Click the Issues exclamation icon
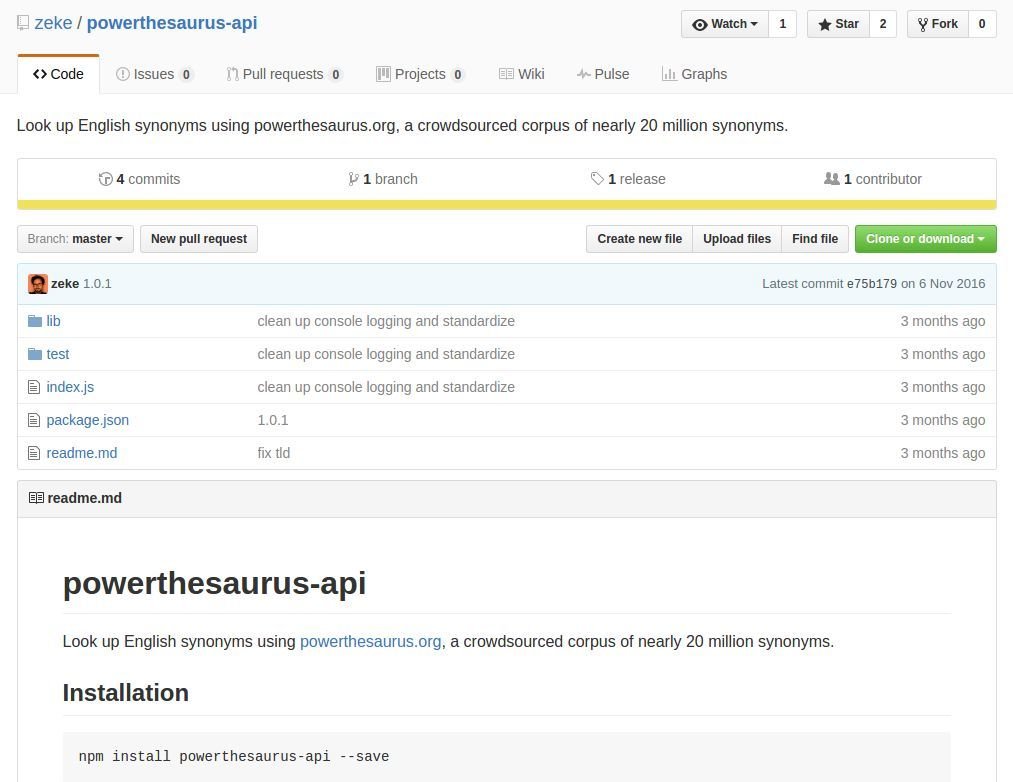 [122, 74]
